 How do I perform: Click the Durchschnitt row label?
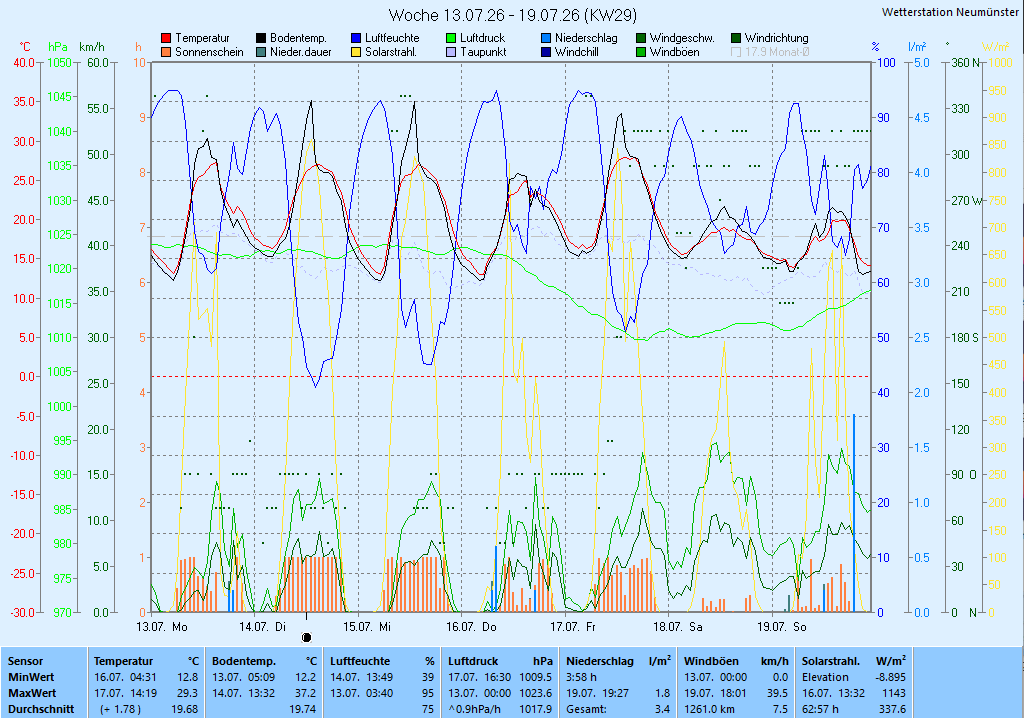[41, 710]
